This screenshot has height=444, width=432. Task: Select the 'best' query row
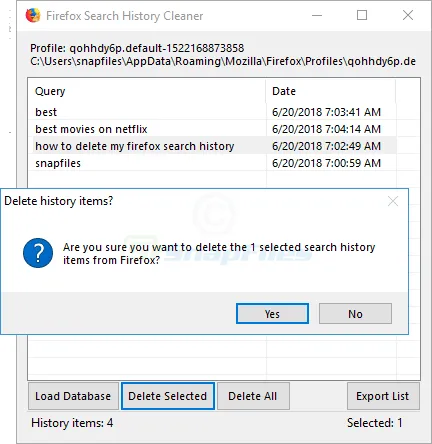214,112
